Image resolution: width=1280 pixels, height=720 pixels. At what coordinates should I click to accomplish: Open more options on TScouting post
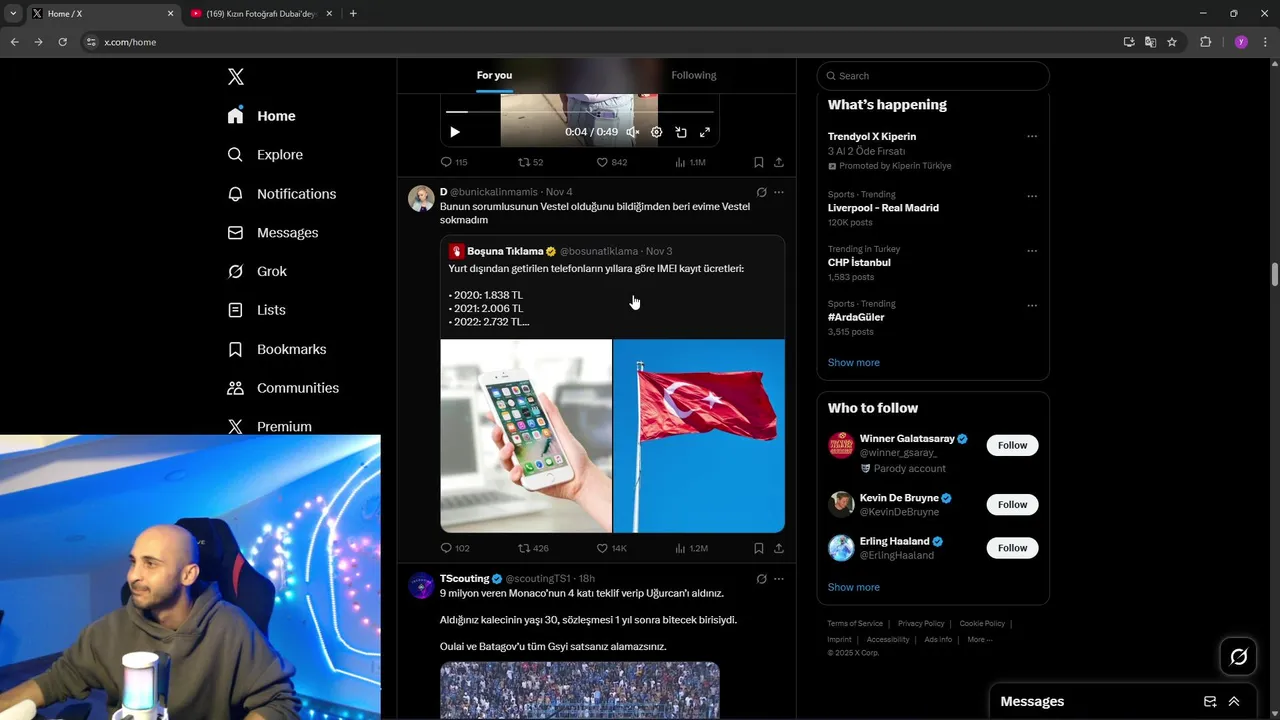pyautogui.click(x=779, y=579)
